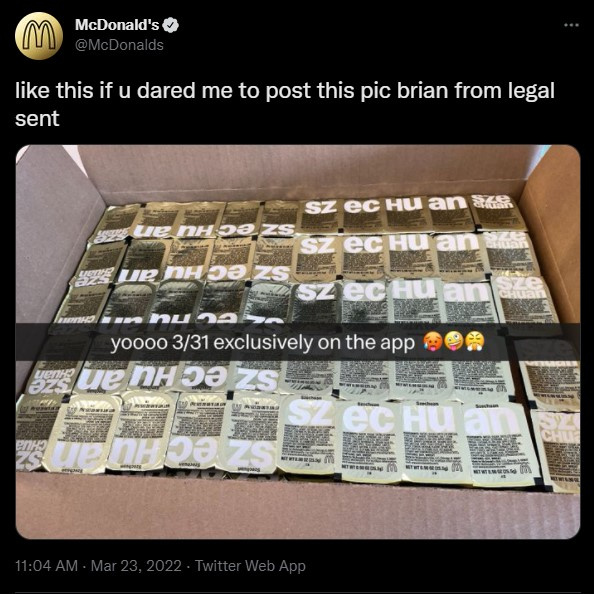Select the tweet text starting "like this if"
The image size is (594, 594).
285,104
